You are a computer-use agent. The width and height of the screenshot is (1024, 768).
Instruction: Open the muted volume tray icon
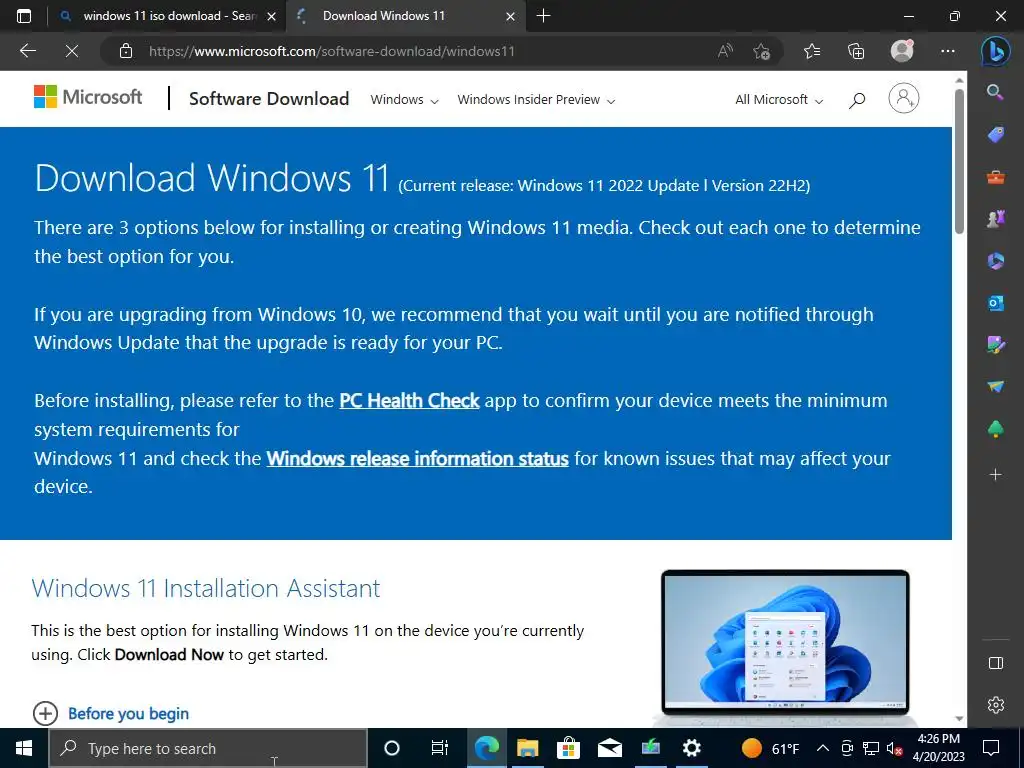893,748
